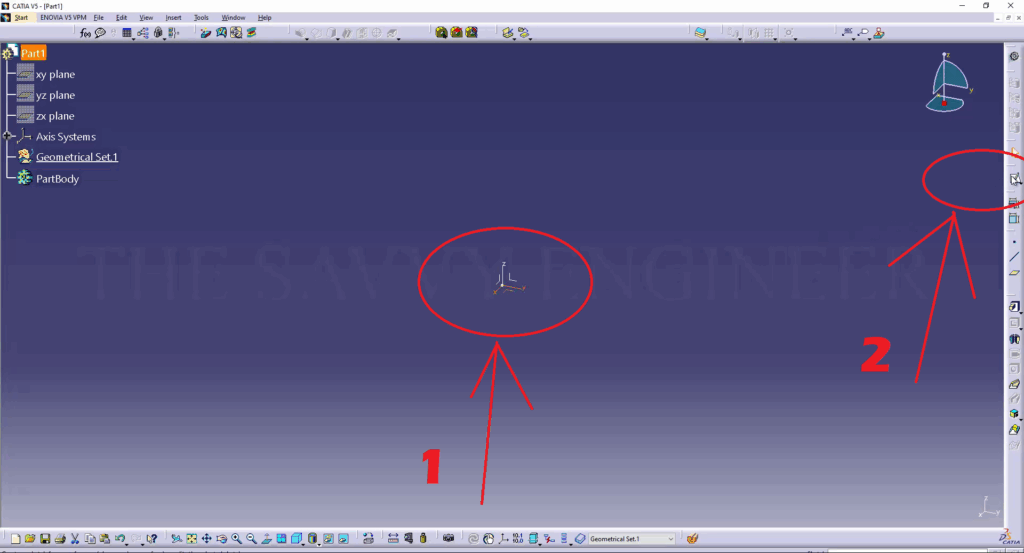
Task: Open the Shading view mode dropdown
Action: pos(313,539)
